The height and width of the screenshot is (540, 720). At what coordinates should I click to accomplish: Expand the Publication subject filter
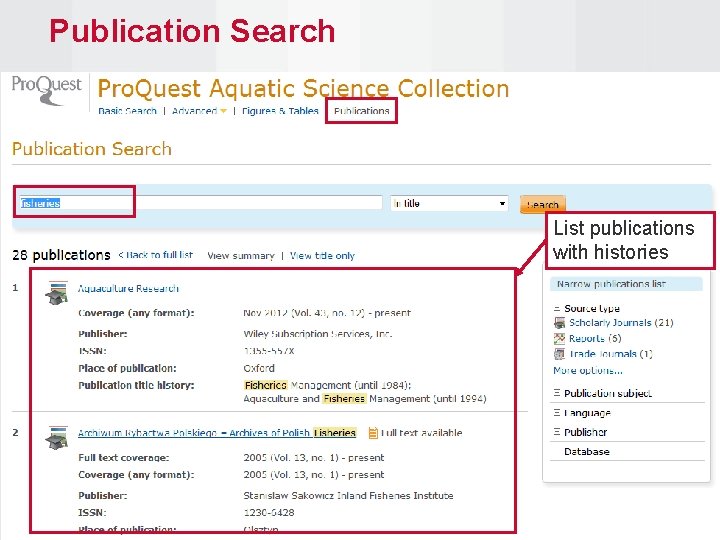(602, 393)
